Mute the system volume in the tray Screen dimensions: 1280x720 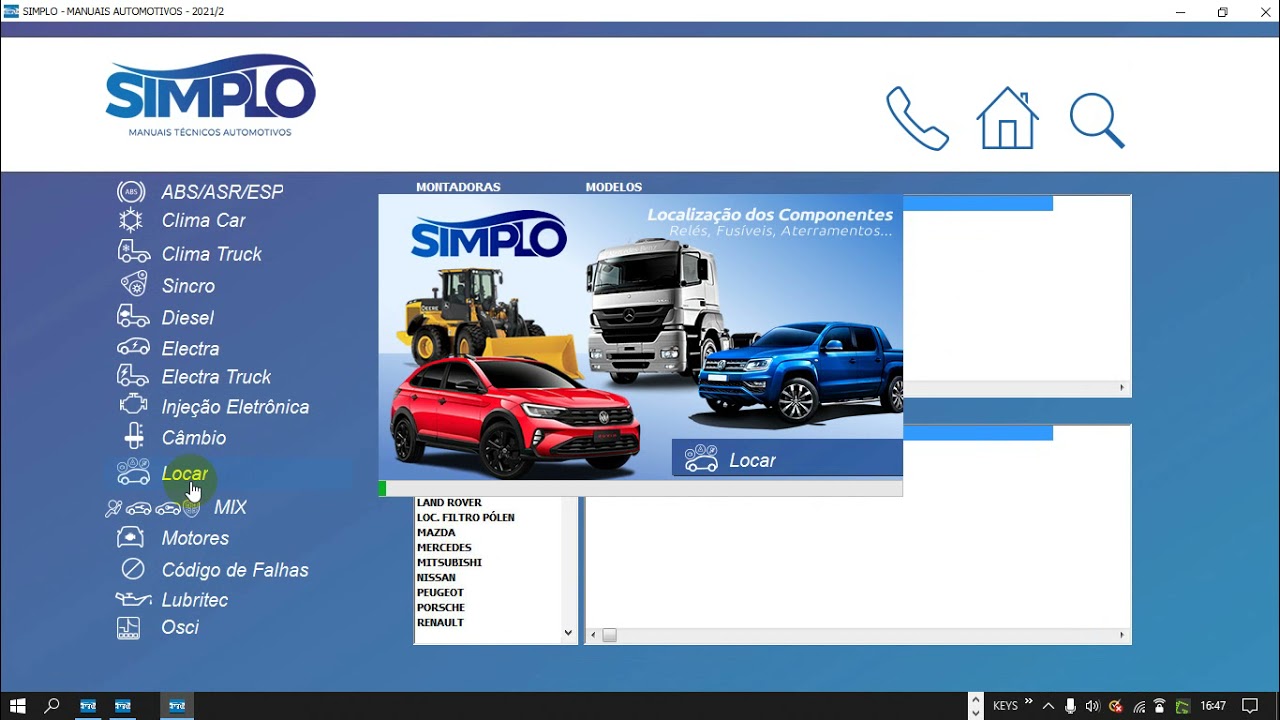tap(1092, 705)
